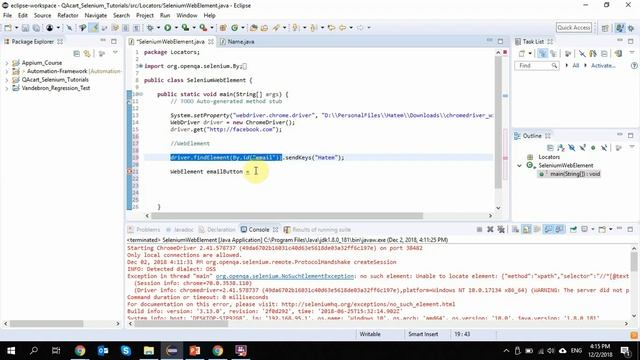
Task: Open the Source menu
Action: pos(42,16)
